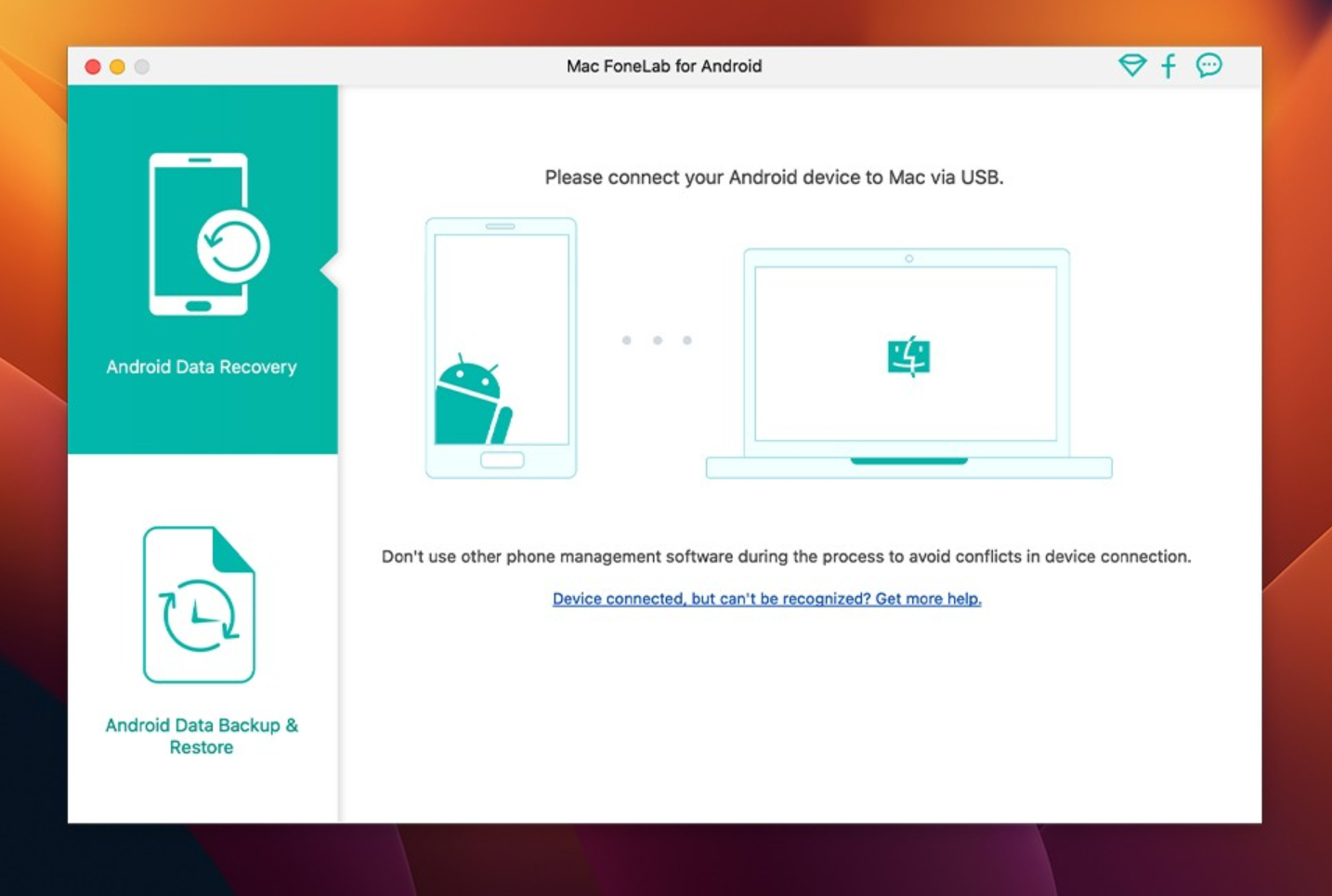Image resolution: width=1332 pixels, height=896 pixels.
Task: Open the Android Data Recovery module
Action: click(202, 269)
